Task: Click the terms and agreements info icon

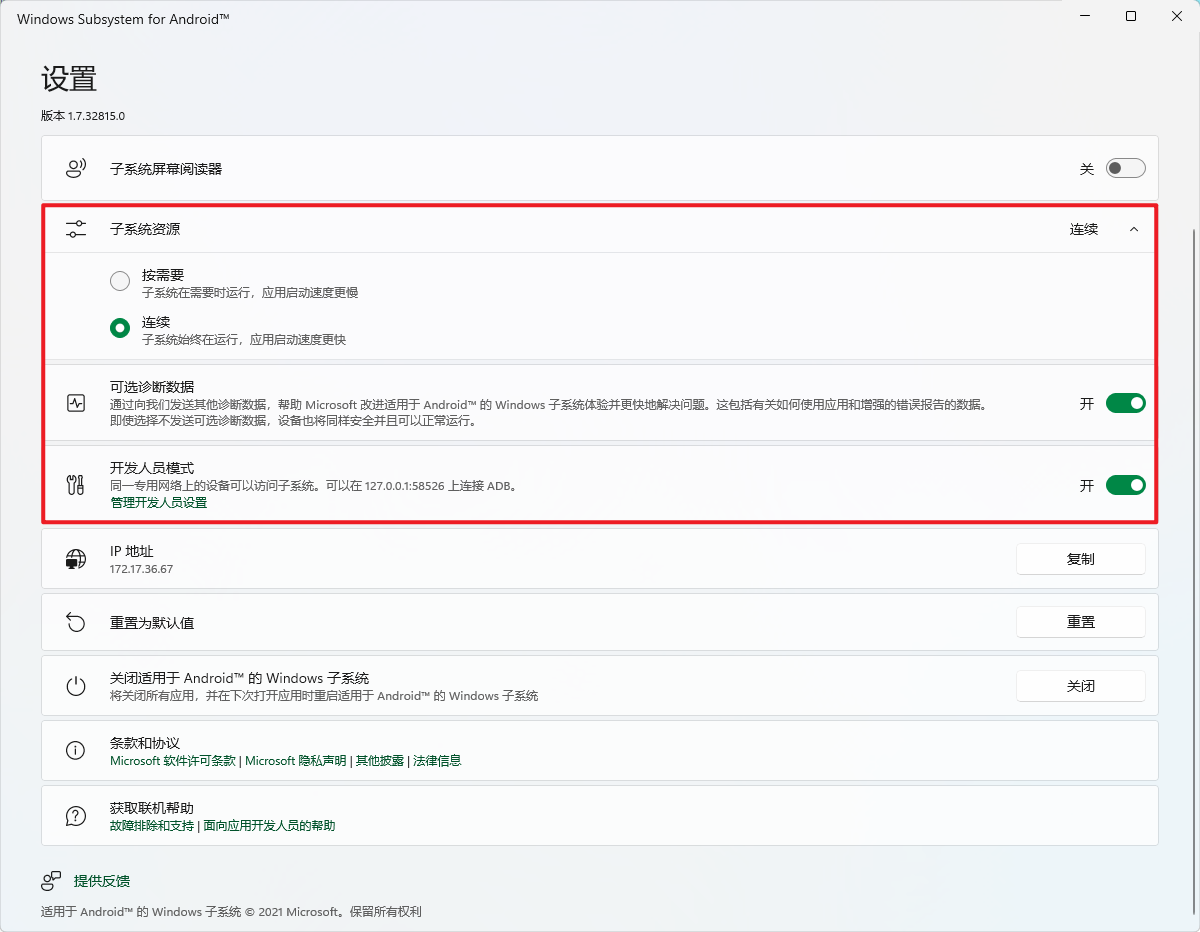Action: 76,750
